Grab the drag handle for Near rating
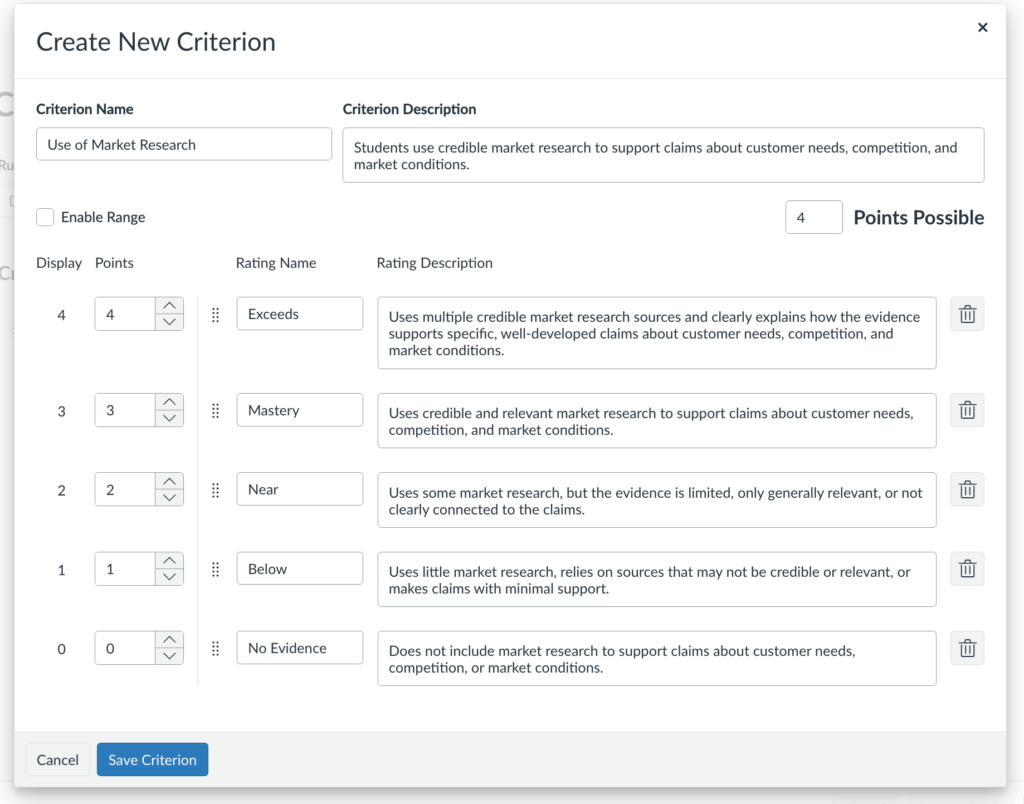Image resolution: width=1024 pixels, height=804 pixels. click(216, 490)
